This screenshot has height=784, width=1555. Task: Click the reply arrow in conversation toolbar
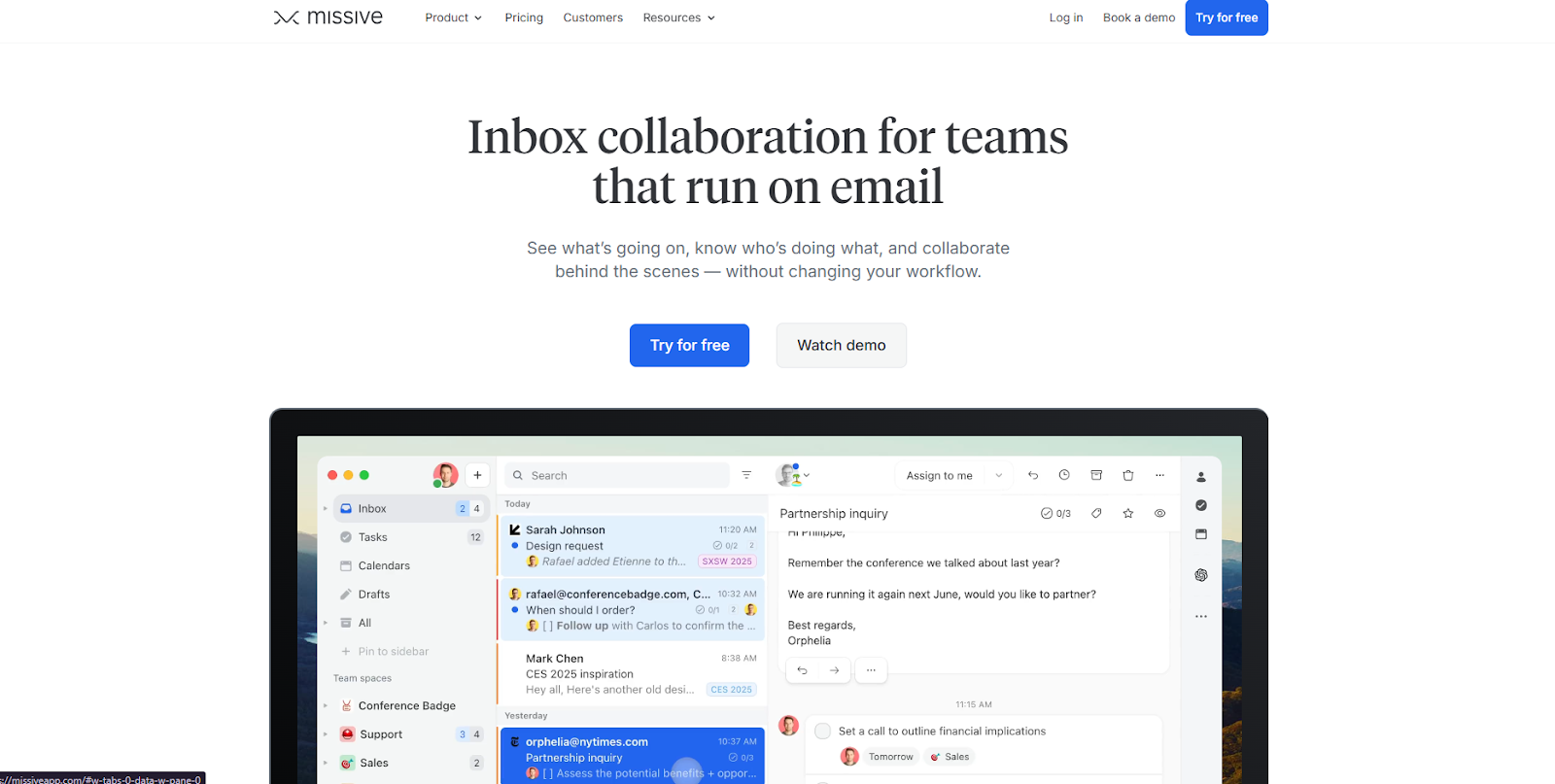1033,475
